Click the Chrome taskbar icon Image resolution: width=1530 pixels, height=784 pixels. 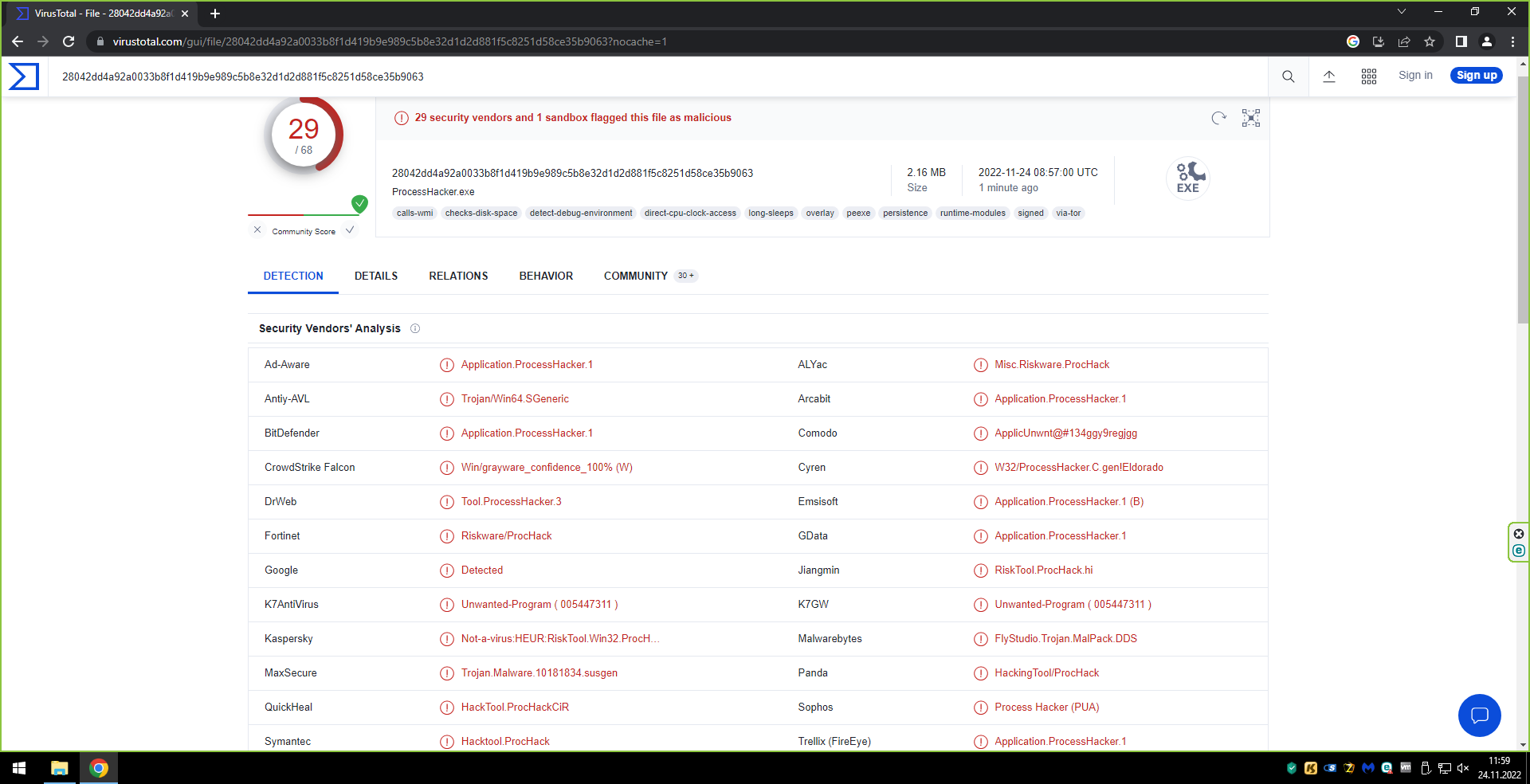[x=99, y=768]
